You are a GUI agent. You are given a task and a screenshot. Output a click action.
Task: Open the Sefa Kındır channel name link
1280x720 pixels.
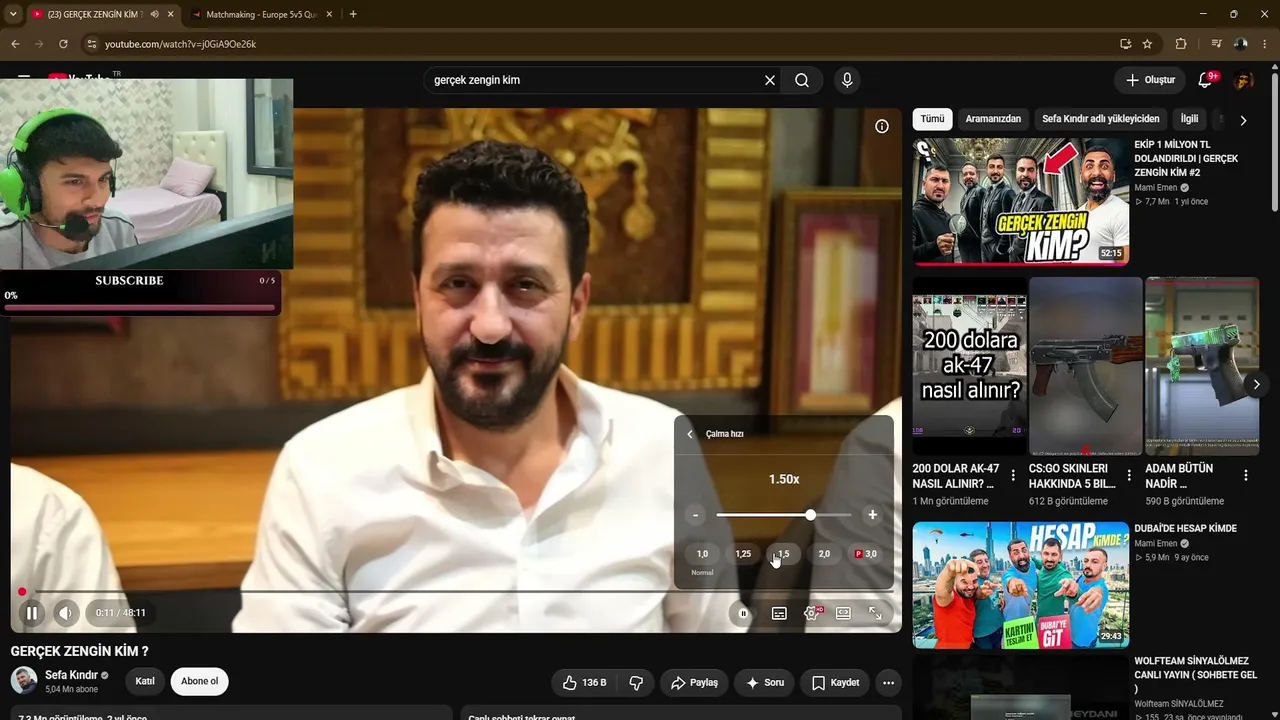[x=71, y=676]
